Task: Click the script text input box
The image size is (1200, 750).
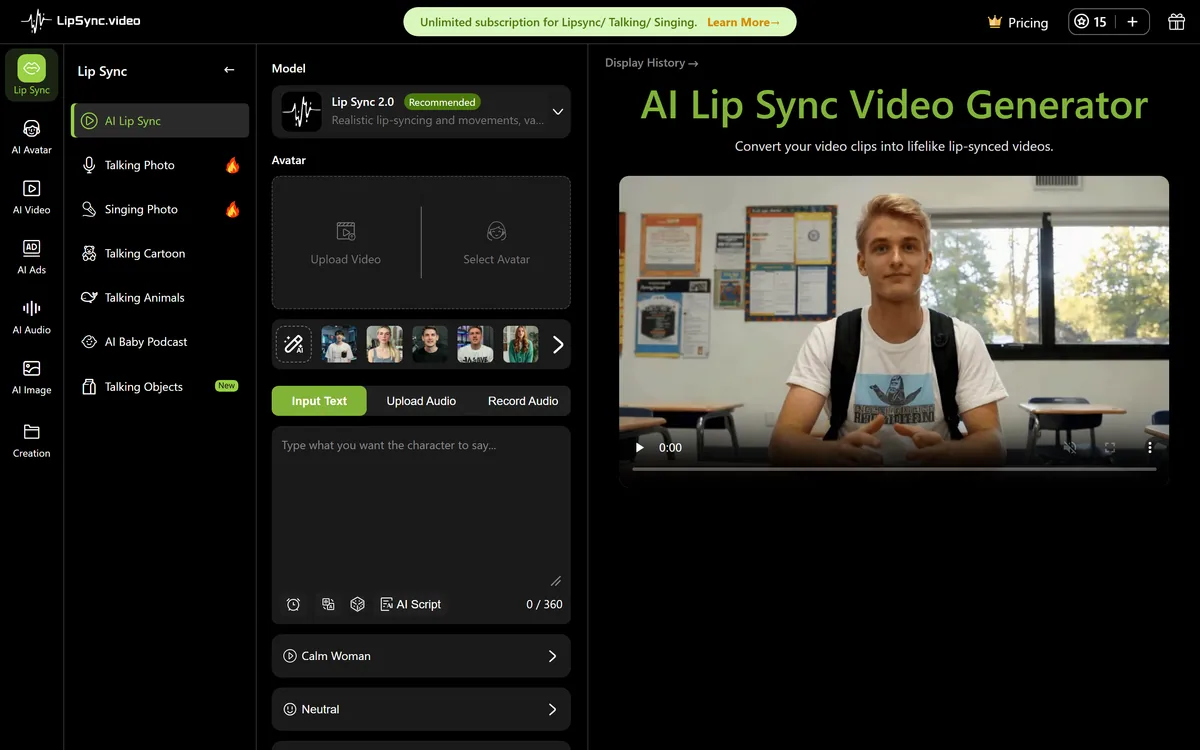Action: (x=421, y=507)
